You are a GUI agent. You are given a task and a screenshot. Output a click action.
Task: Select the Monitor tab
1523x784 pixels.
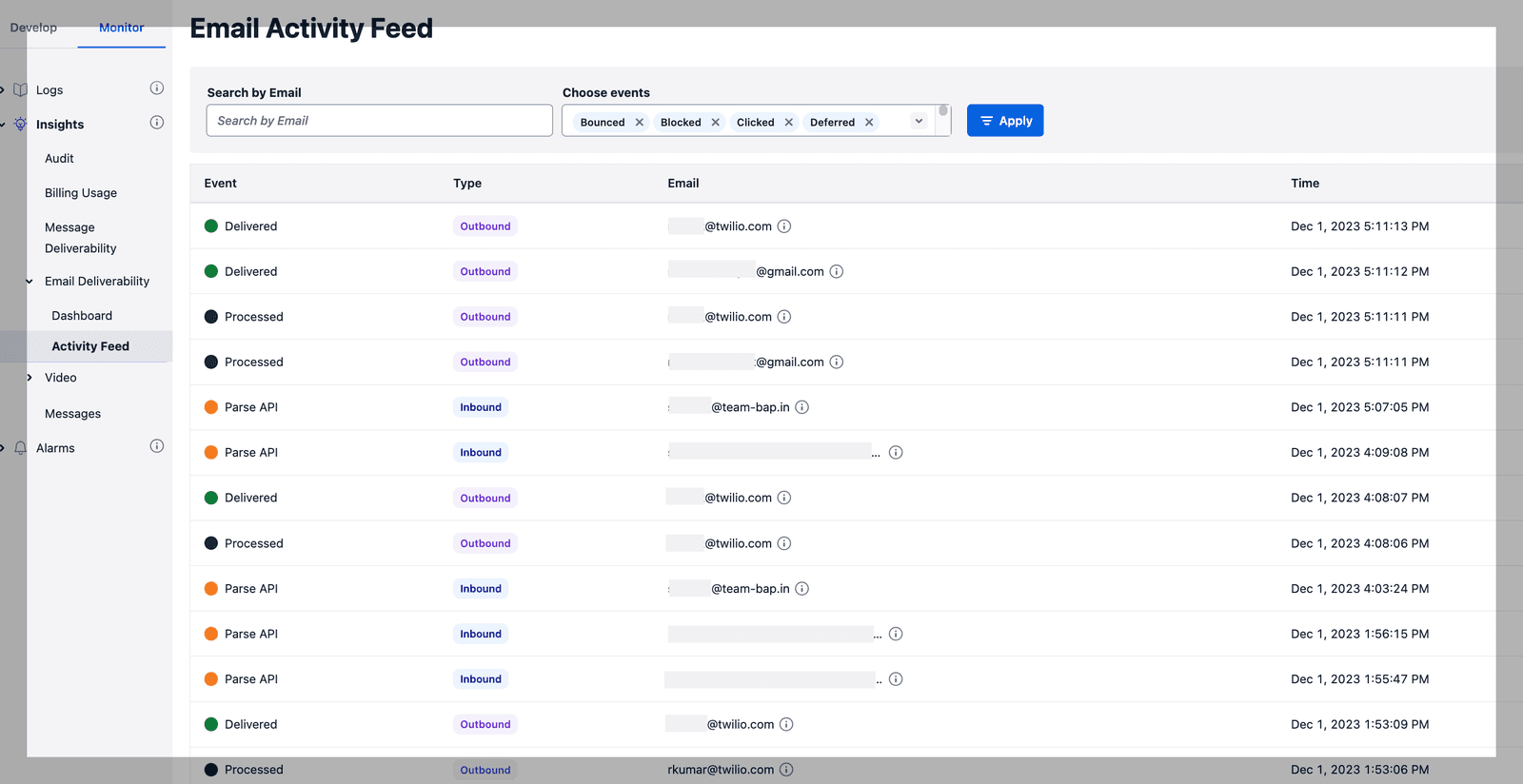[x=122, y=28]
